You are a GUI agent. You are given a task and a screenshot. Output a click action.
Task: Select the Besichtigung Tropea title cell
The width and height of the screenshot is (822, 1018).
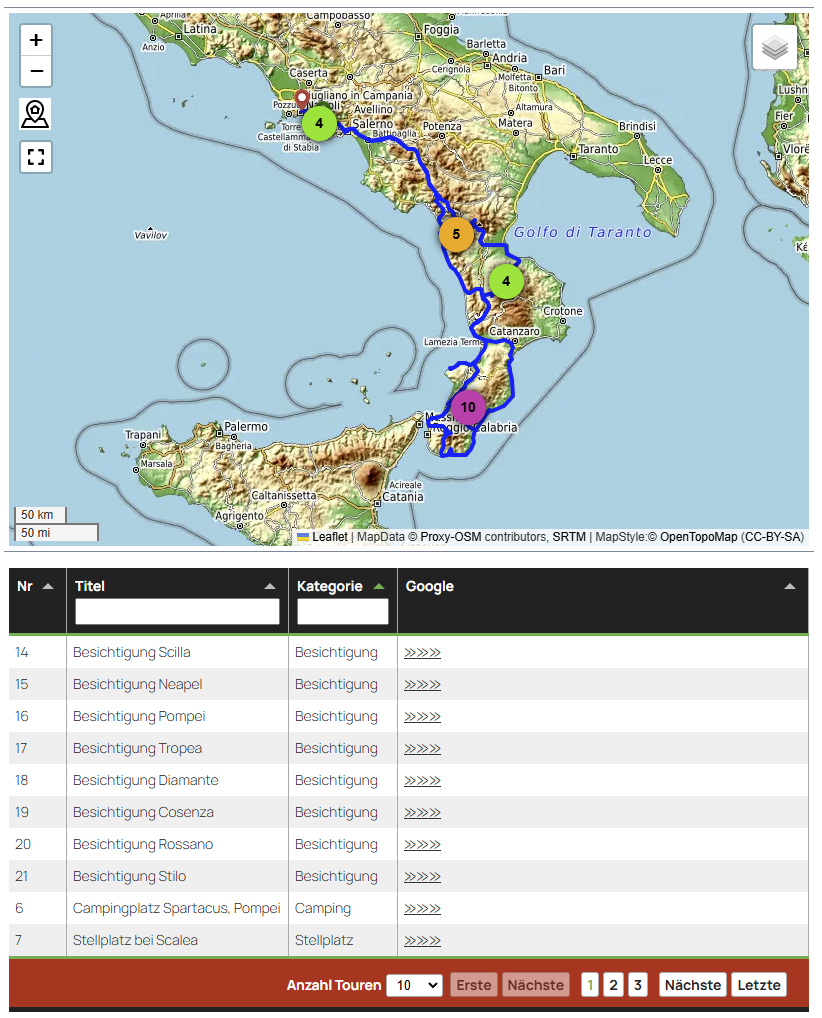tap(177, 749)
